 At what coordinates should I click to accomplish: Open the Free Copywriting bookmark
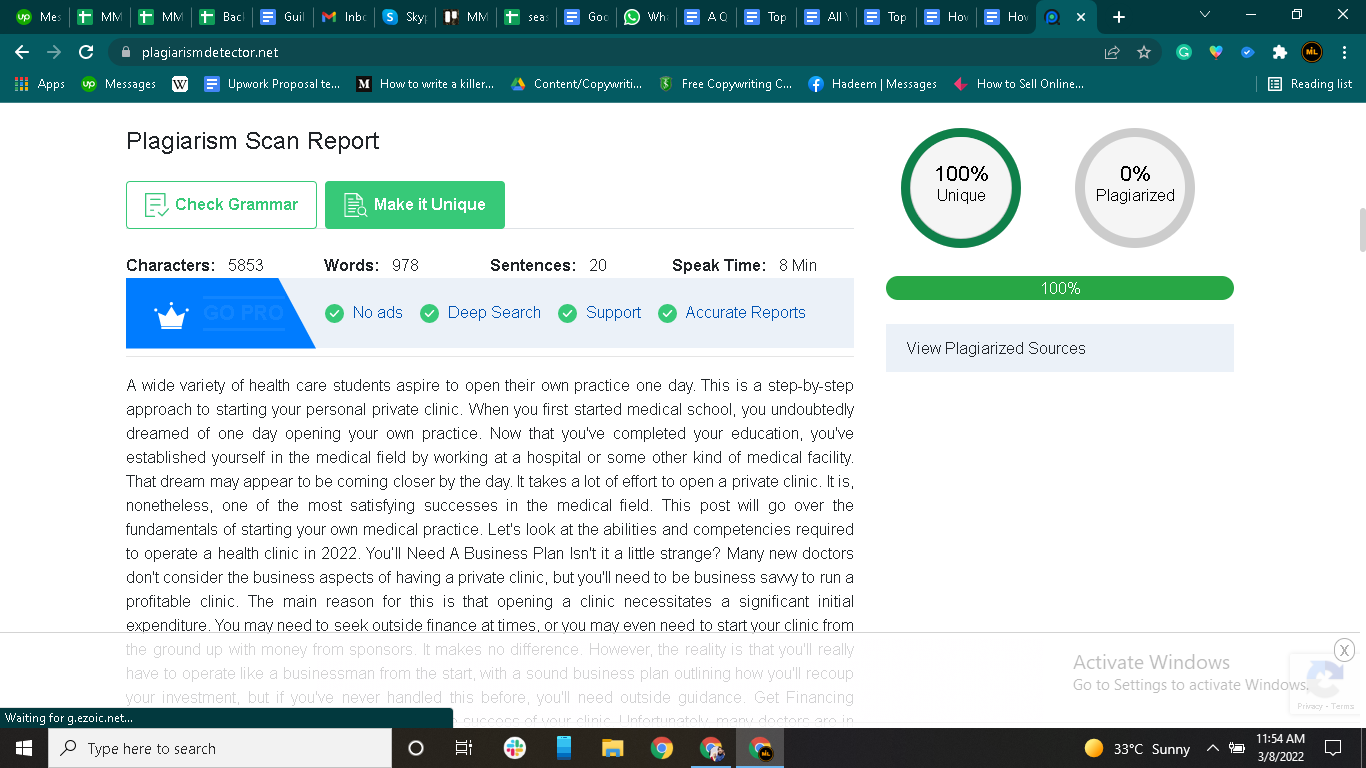click(x=725, y=84)
